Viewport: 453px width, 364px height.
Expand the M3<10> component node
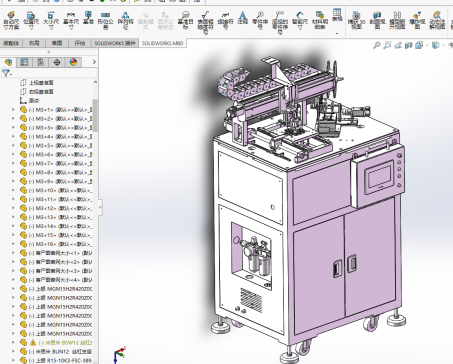click(x=13, y=190)
